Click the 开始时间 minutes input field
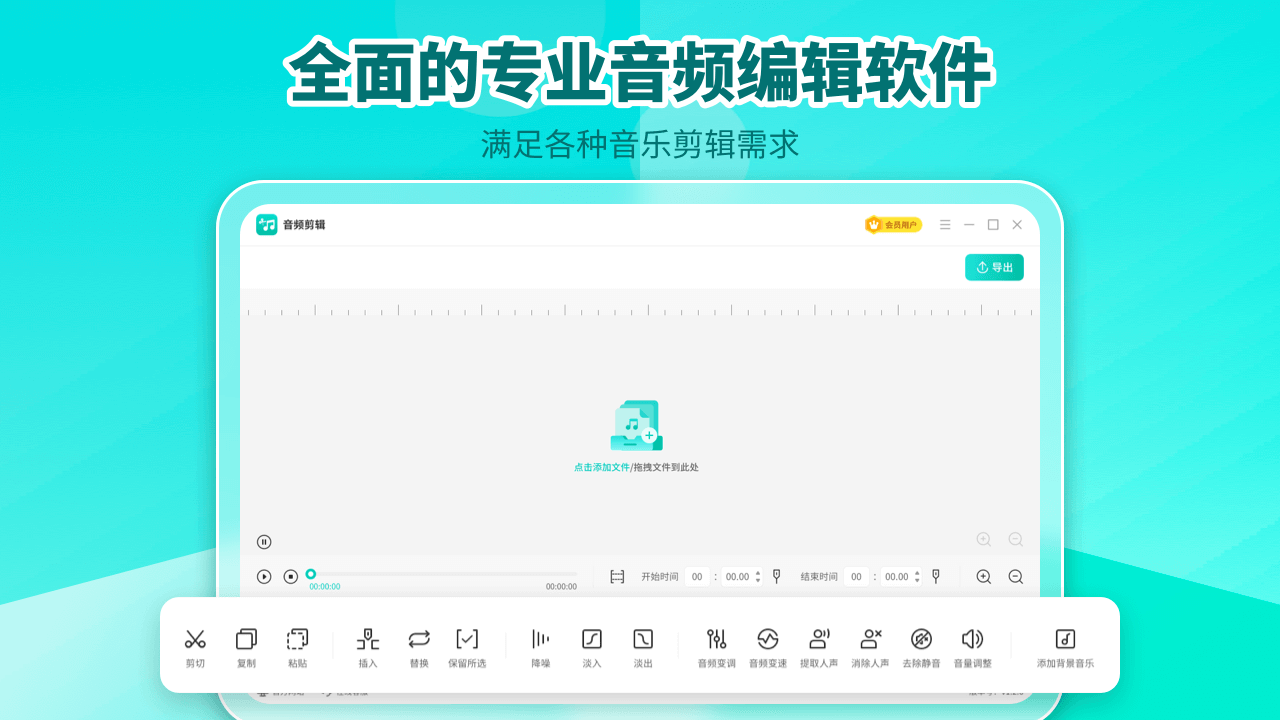This screenshot has height=720, width=1280. [x=697, y=577]
